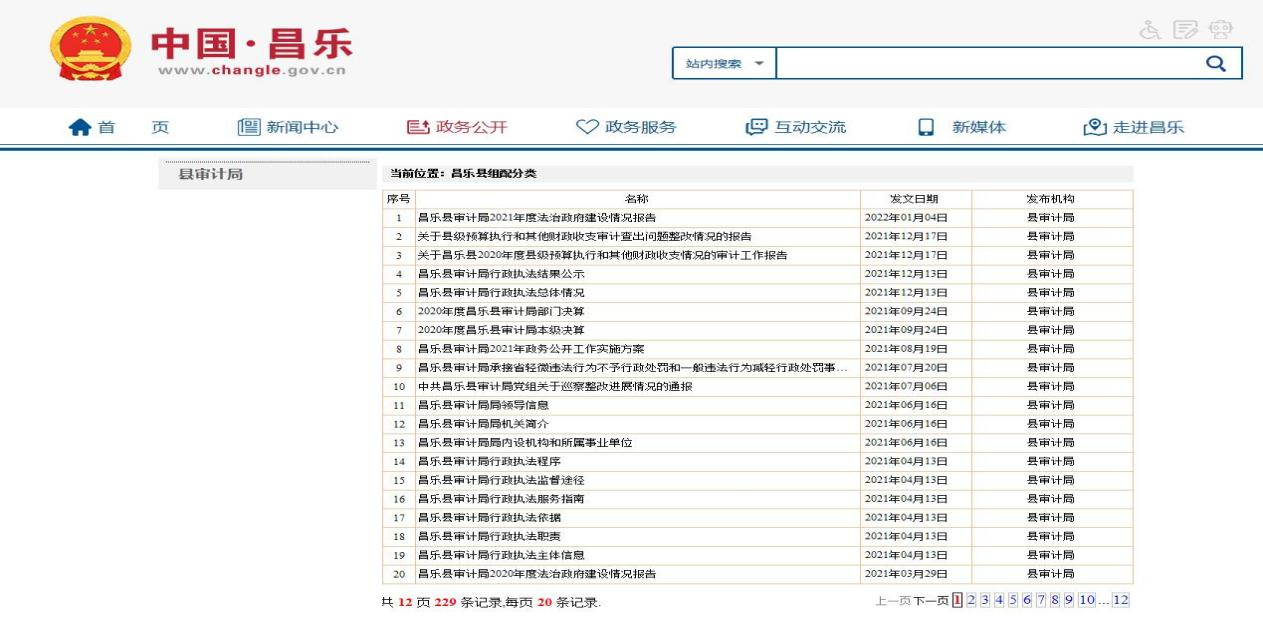Image resolution: width=1263 pixels, height=624 pixels.
Task: Open the 走进昌乐 section
Action: coord(1134,127)
